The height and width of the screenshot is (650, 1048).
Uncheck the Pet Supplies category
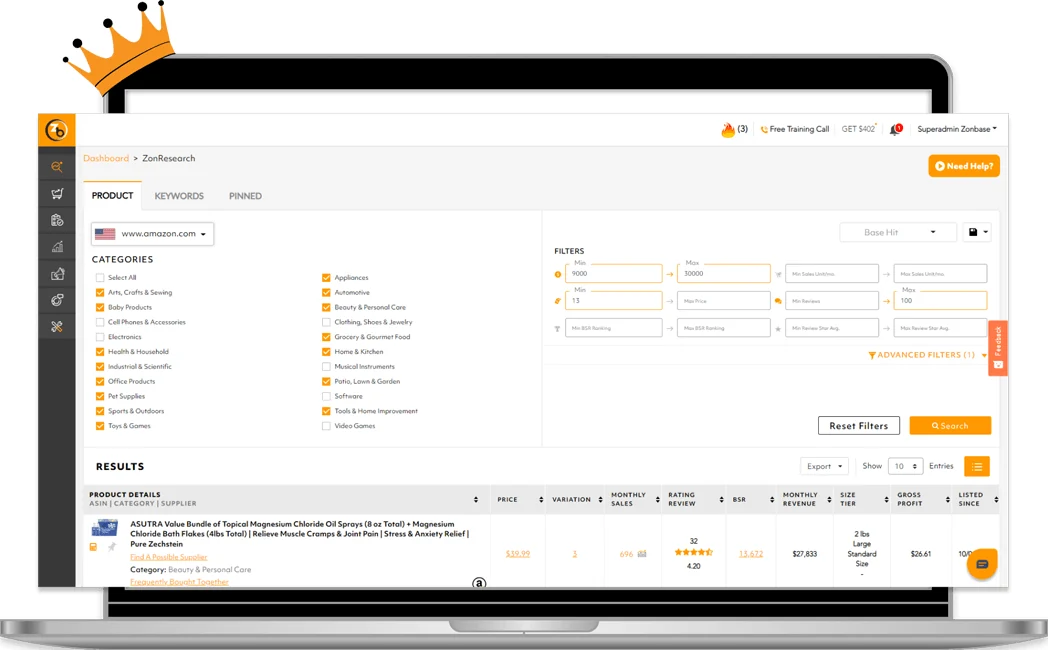(100, 396)
